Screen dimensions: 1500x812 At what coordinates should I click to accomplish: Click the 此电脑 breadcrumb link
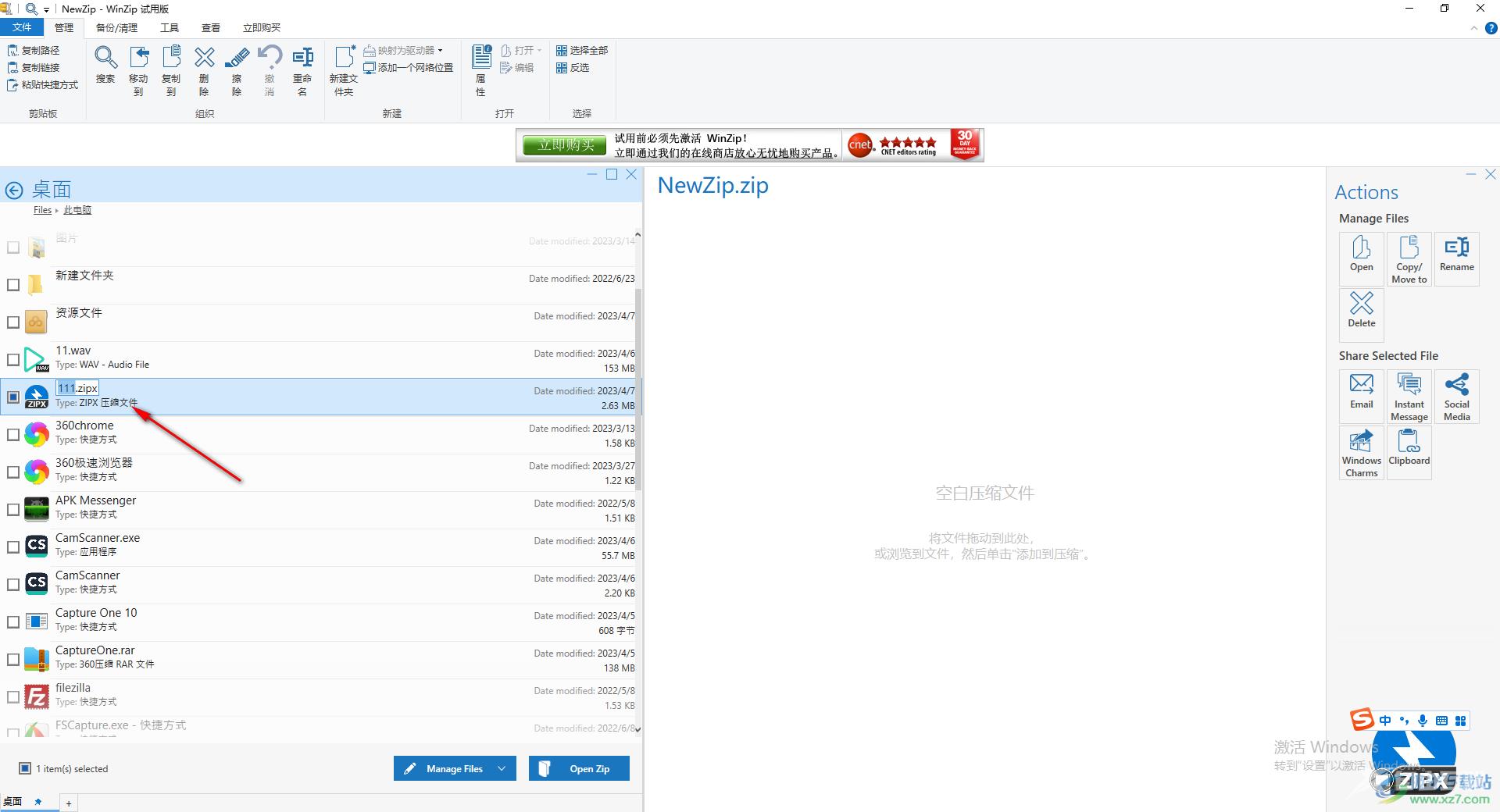(77, 210)
